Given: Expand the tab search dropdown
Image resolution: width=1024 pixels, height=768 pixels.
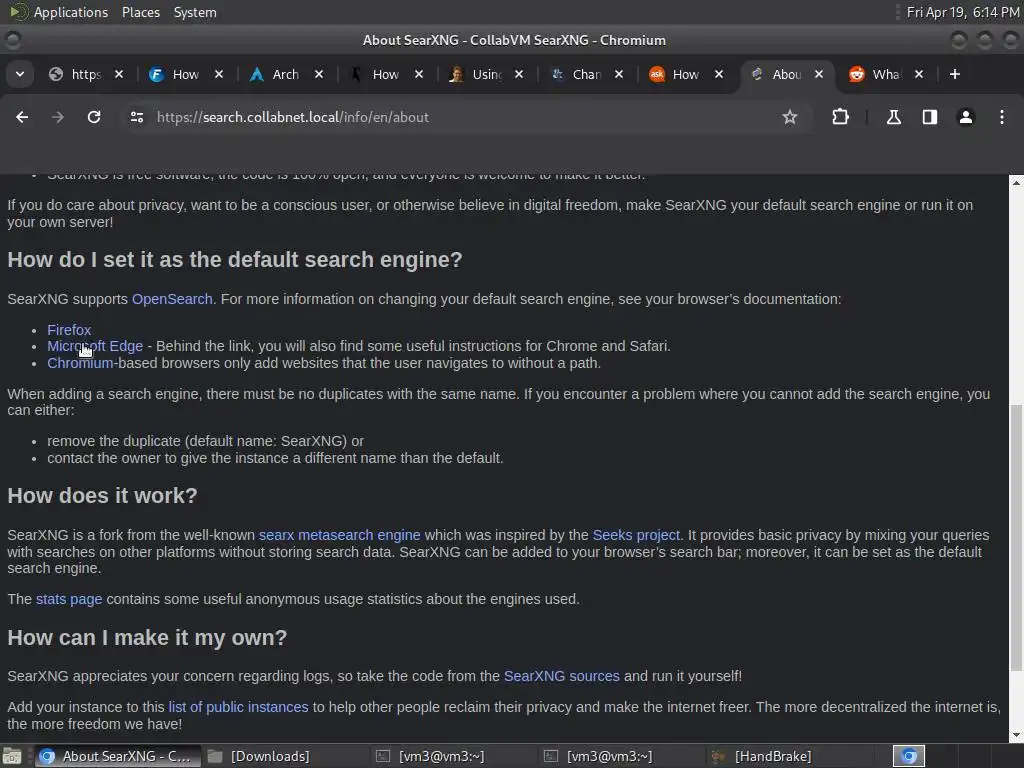Looking at the screenshot, I should pos(20,74).
